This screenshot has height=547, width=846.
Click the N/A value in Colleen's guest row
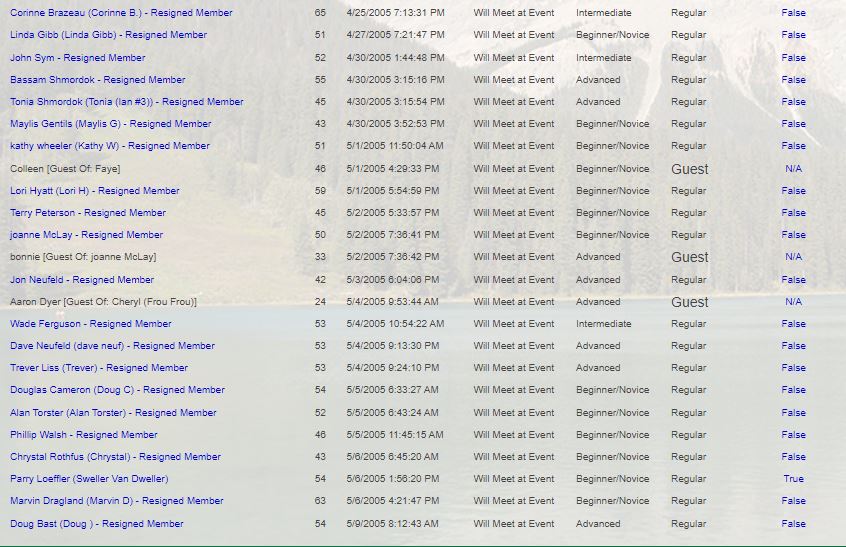(793, 169)
